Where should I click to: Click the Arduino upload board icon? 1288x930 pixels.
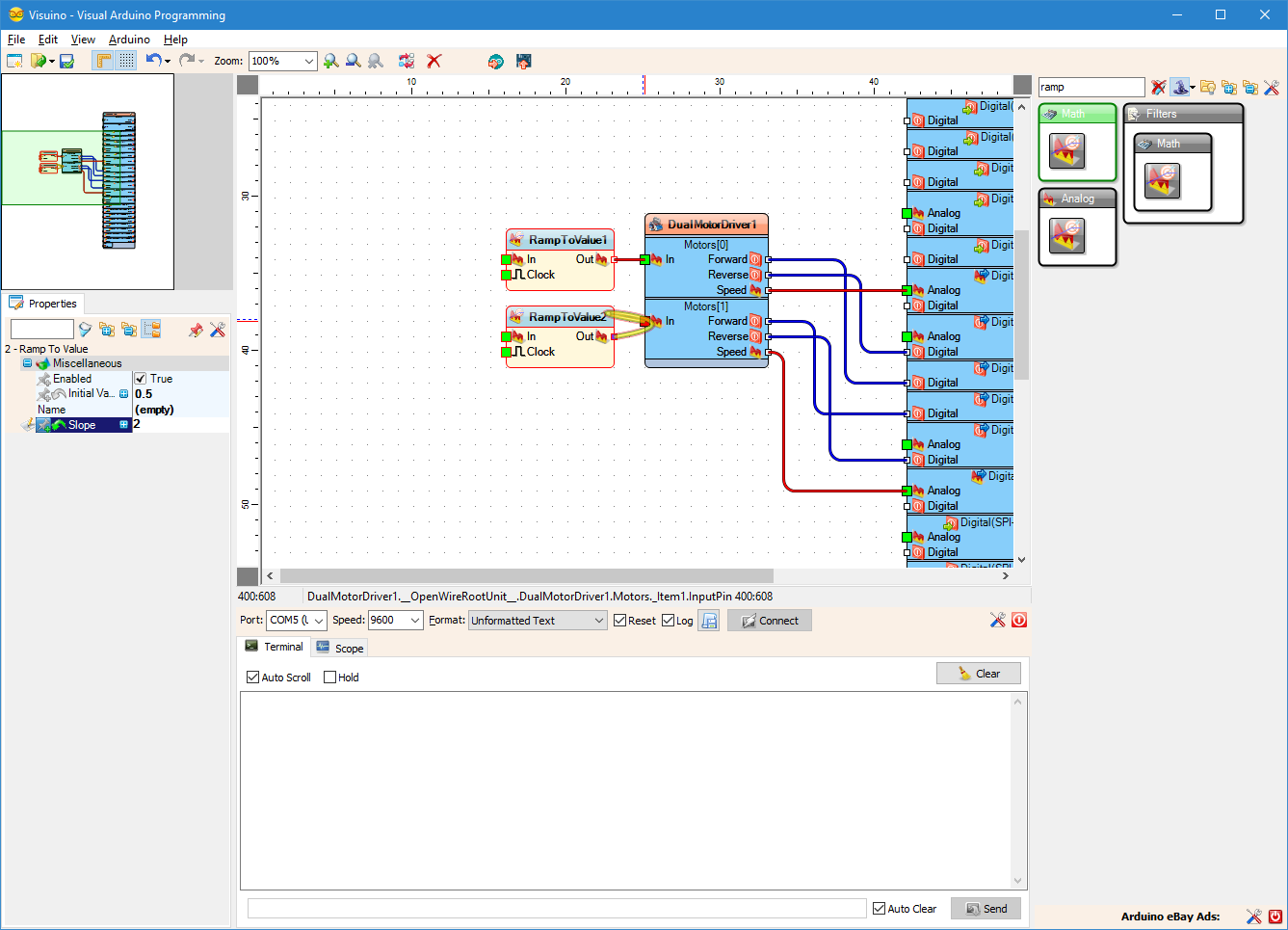coord(523,61)
